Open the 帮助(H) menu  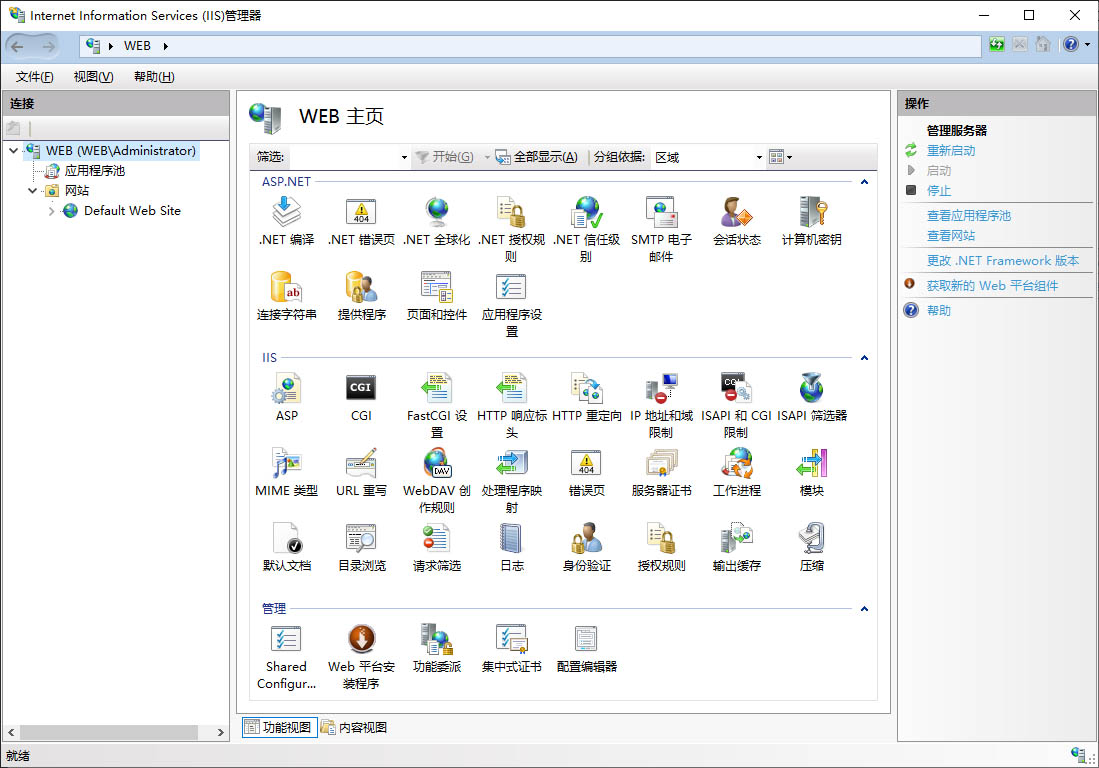[154, 77]
